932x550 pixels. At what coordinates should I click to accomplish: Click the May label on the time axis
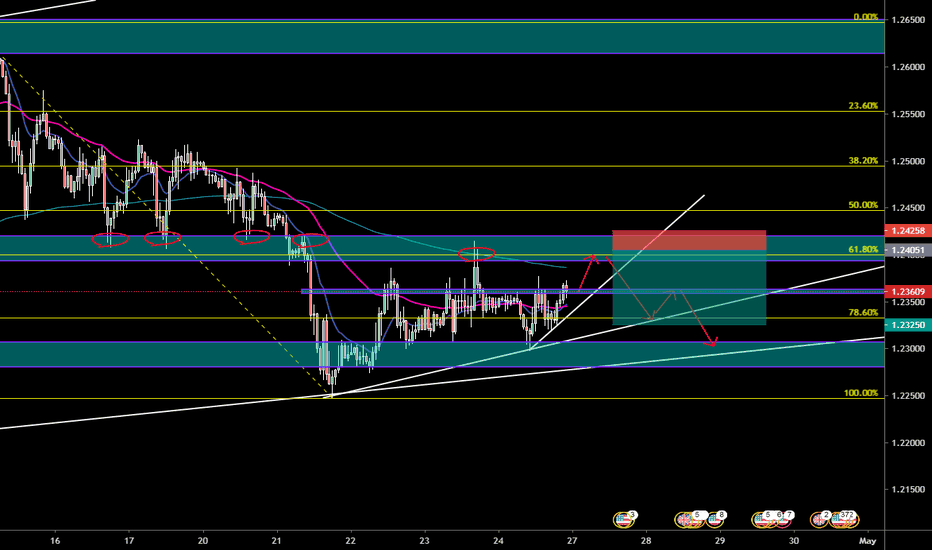point(868,540)
